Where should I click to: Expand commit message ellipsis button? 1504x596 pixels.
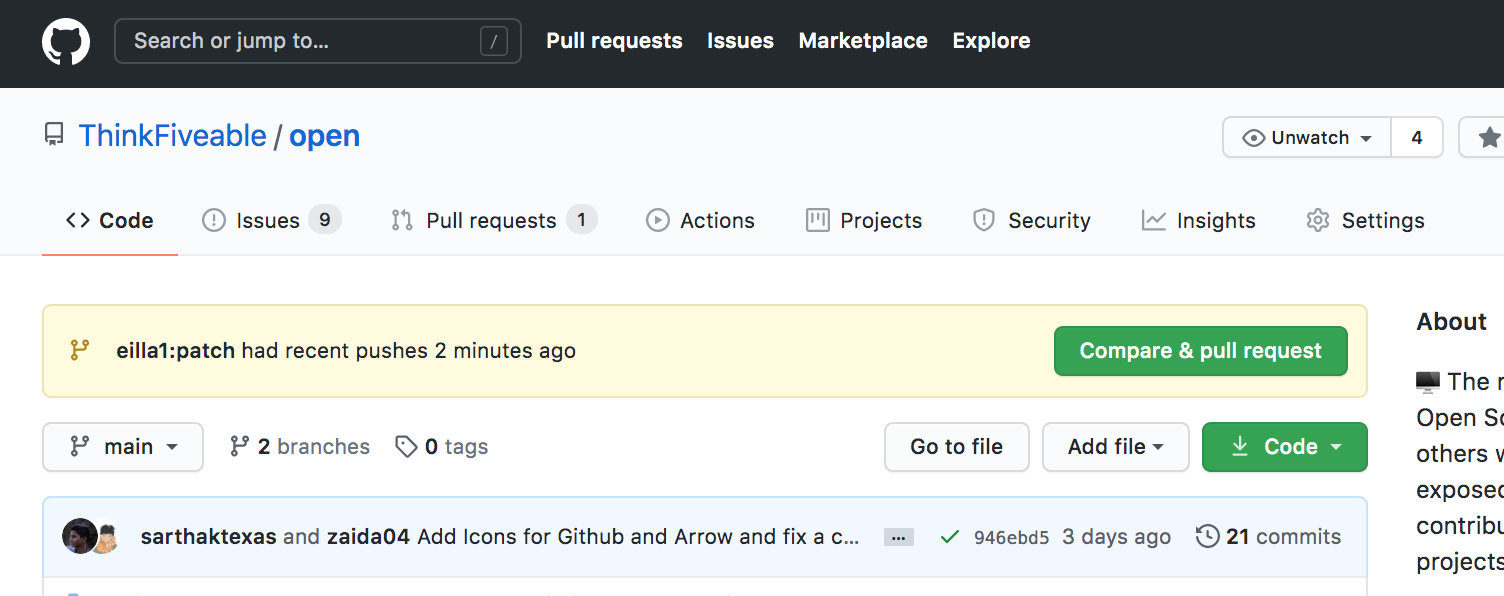click(899, 538)
